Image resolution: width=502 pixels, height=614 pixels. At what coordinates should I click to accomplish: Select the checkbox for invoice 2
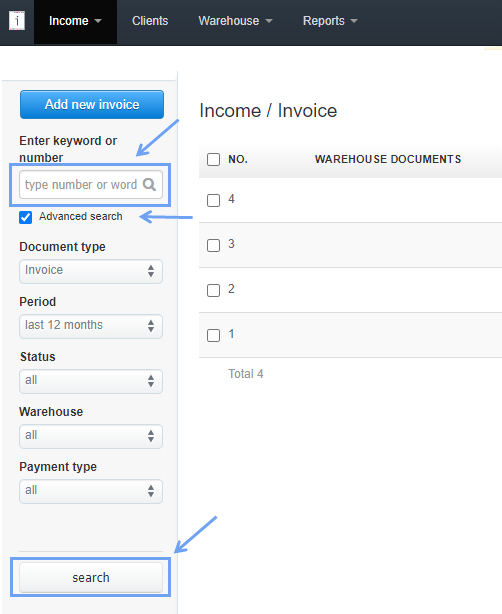[213, 291]
